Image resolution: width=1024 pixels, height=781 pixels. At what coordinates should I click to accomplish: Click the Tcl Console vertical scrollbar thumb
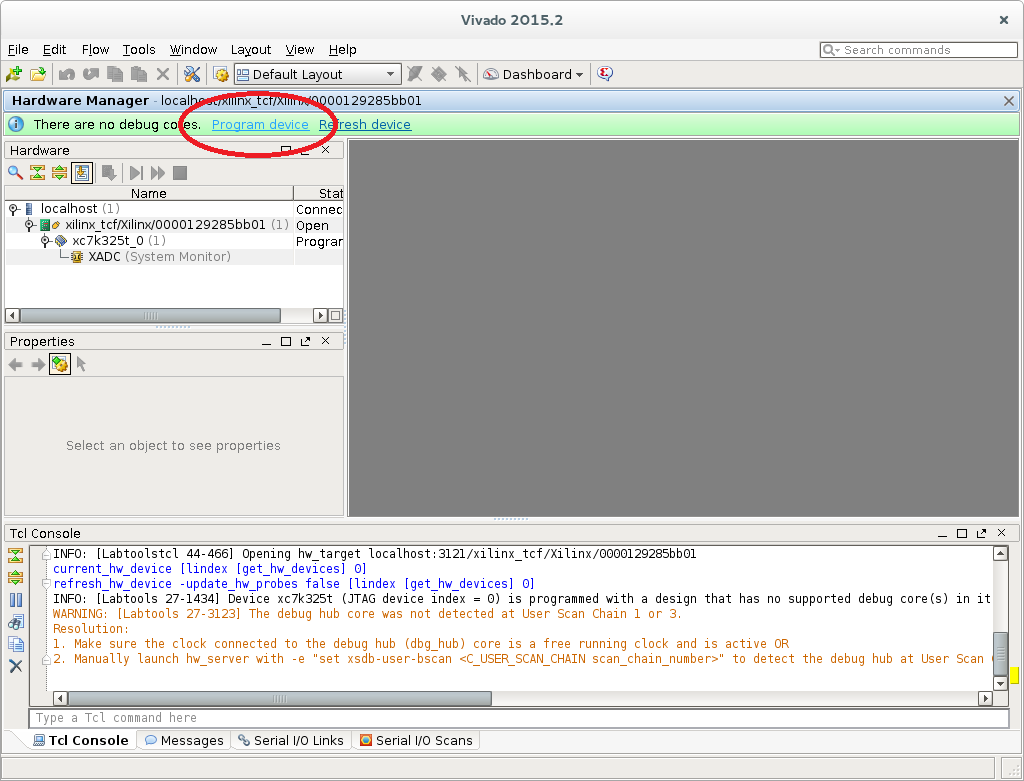1000,654
